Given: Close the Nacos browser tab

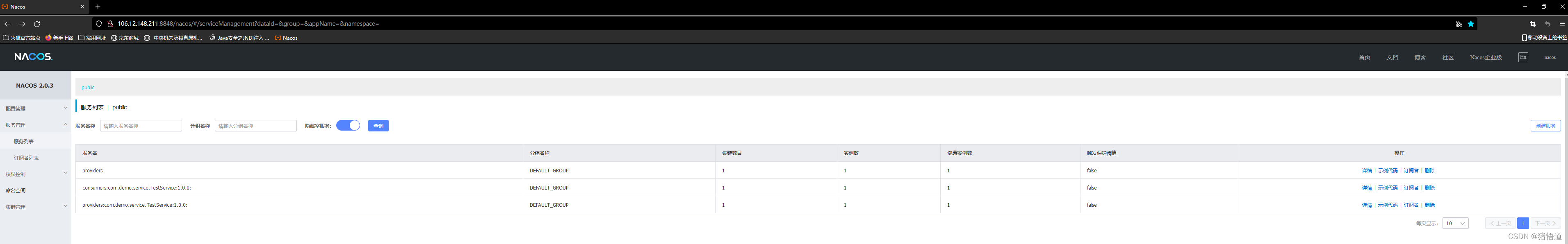Looking at the screenshot, I should coord(83,7).
